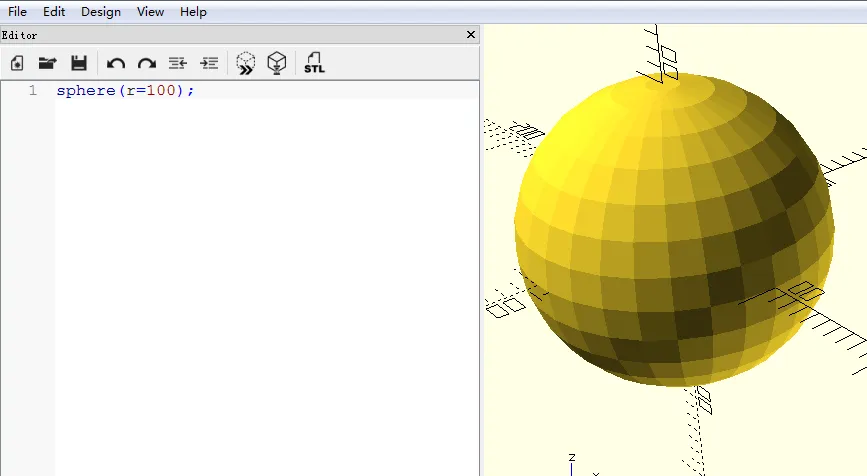This screenshot has height=476, width=867.
Task: Click the New file icon
Action: (17, 63)
